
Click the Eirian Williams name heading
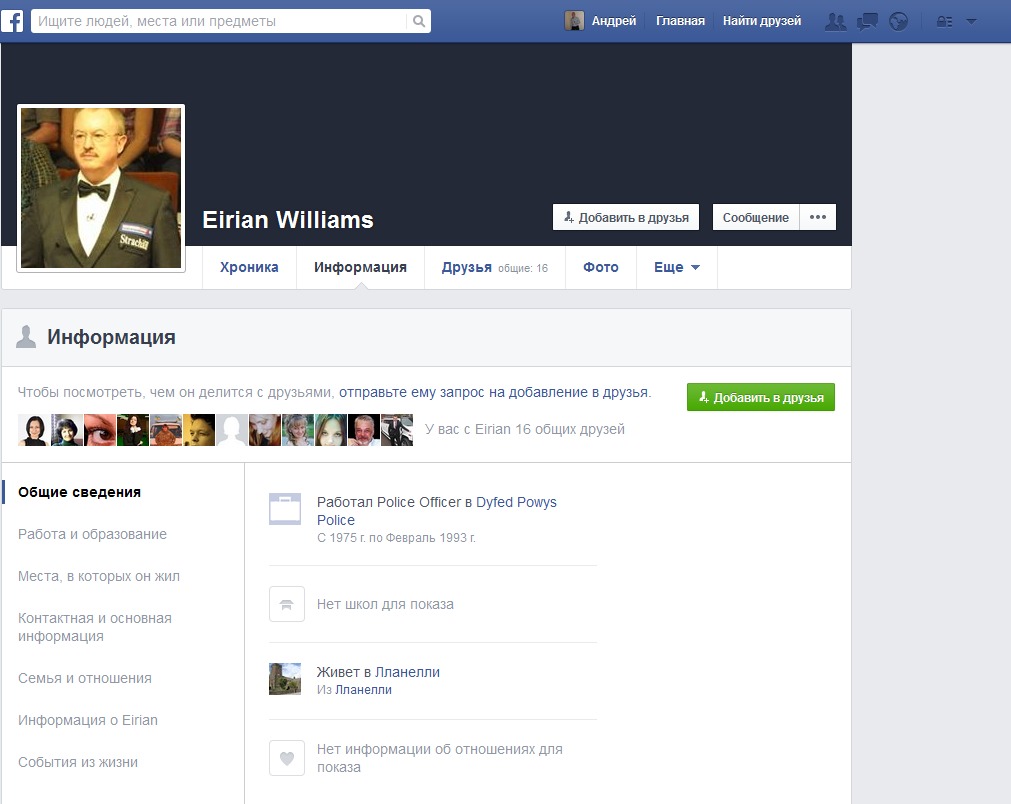[x=288, y=219]
